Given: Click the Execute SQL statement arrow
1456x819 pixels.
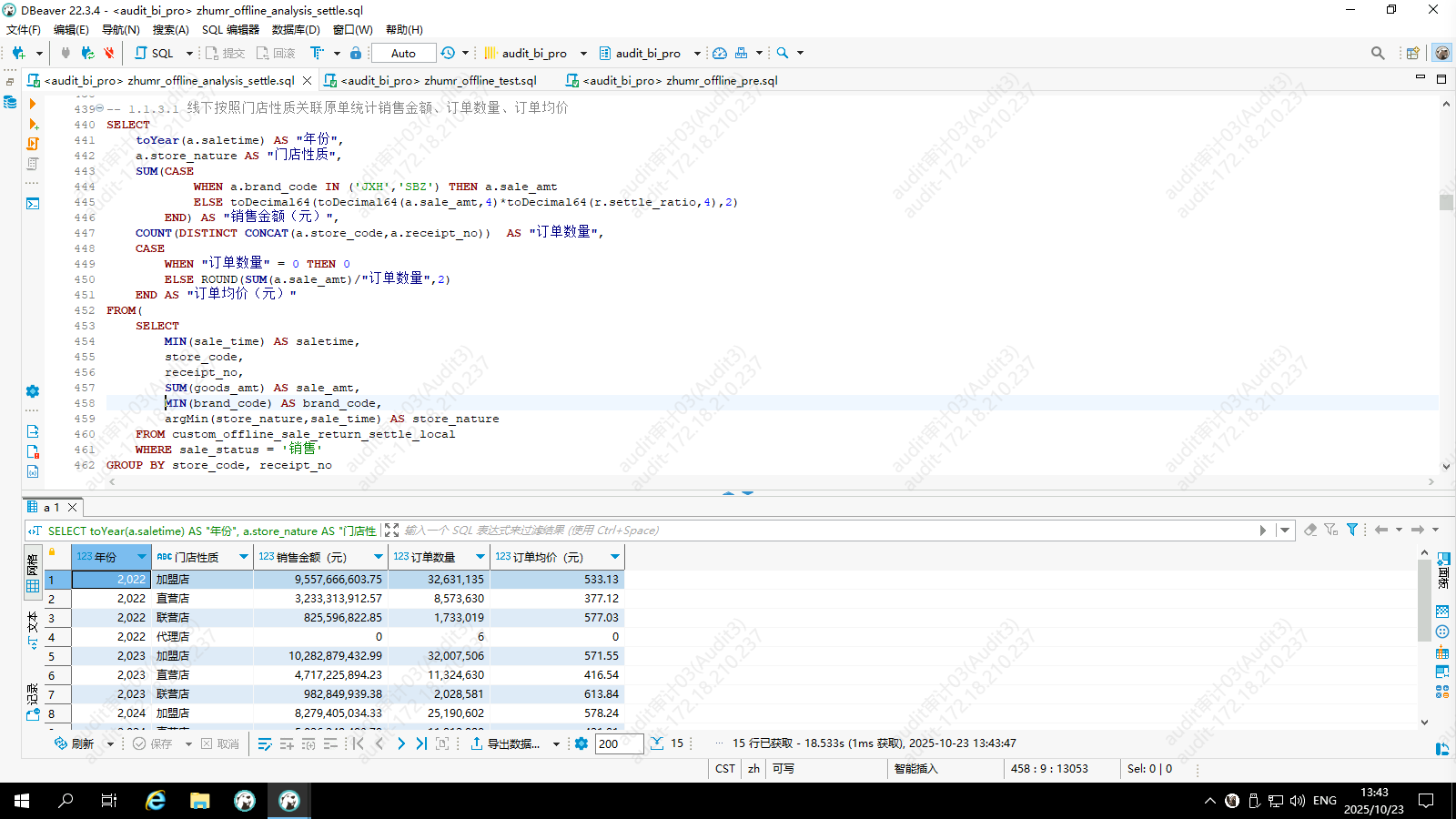Looking at the screenshot, I should [x=33, y=104].
